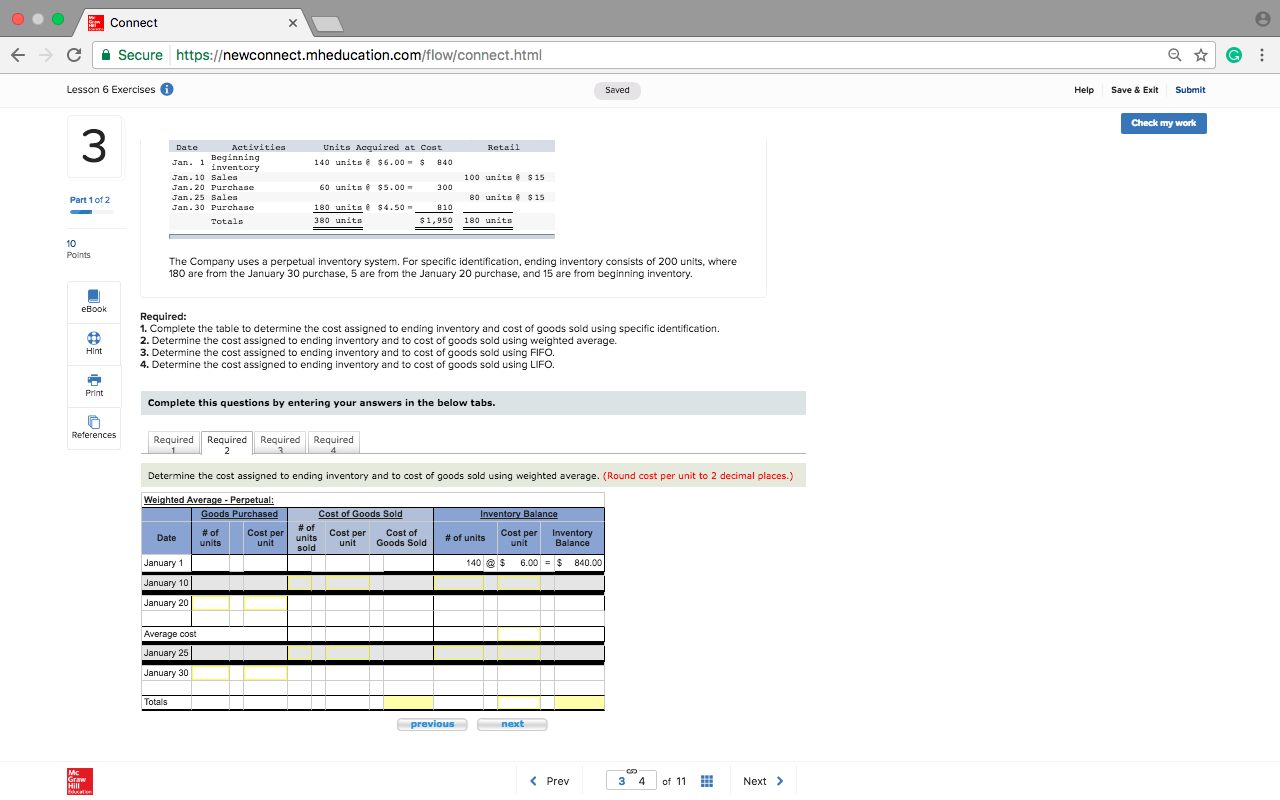Click the info icon beside Lesson 6 Exercises
Viewport: 1280px width, 800px height.
pos(167,88)
